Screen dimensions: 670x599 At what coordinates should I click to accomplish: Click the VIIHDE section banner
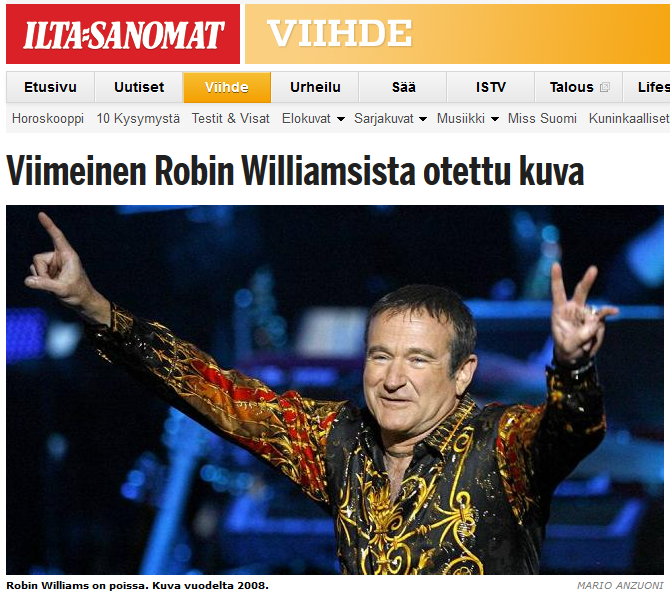458,34
